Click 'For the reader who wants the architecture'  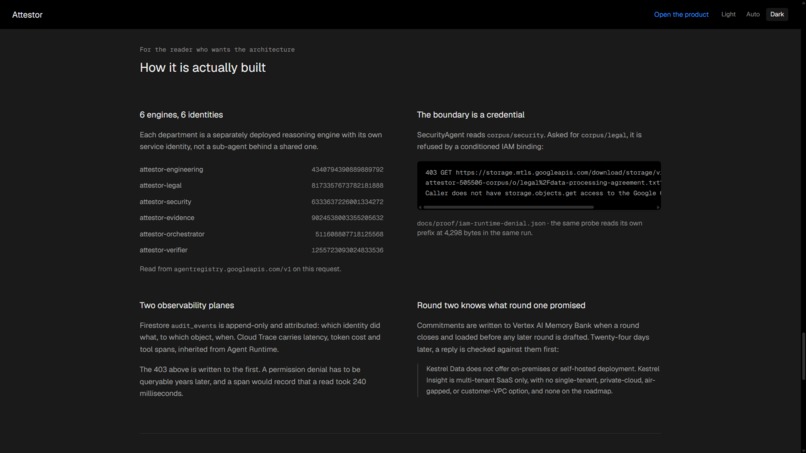tap(217, 49)
